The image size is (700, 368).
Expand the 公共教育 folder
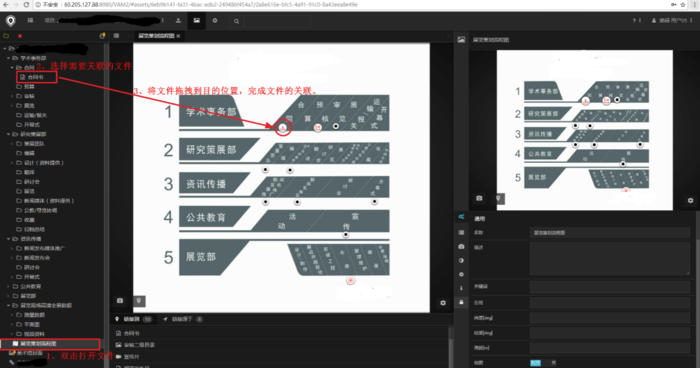(8, 286)
